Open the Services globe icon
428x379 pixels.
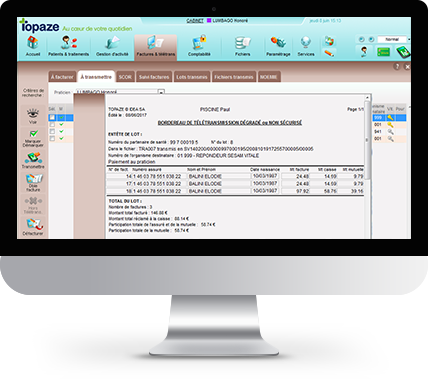click(x=306, y=46)
